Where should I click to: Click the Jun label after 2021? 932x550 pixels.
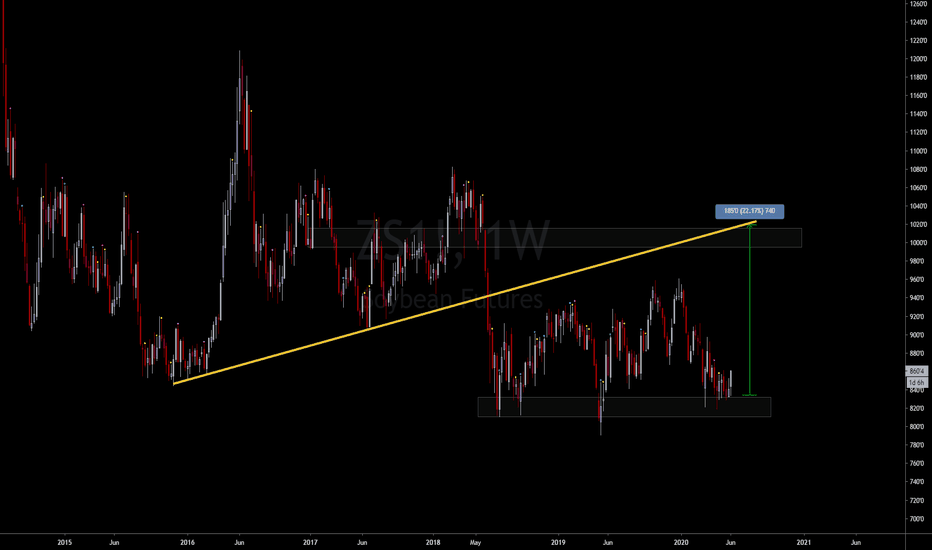click(x=856, y=542)
